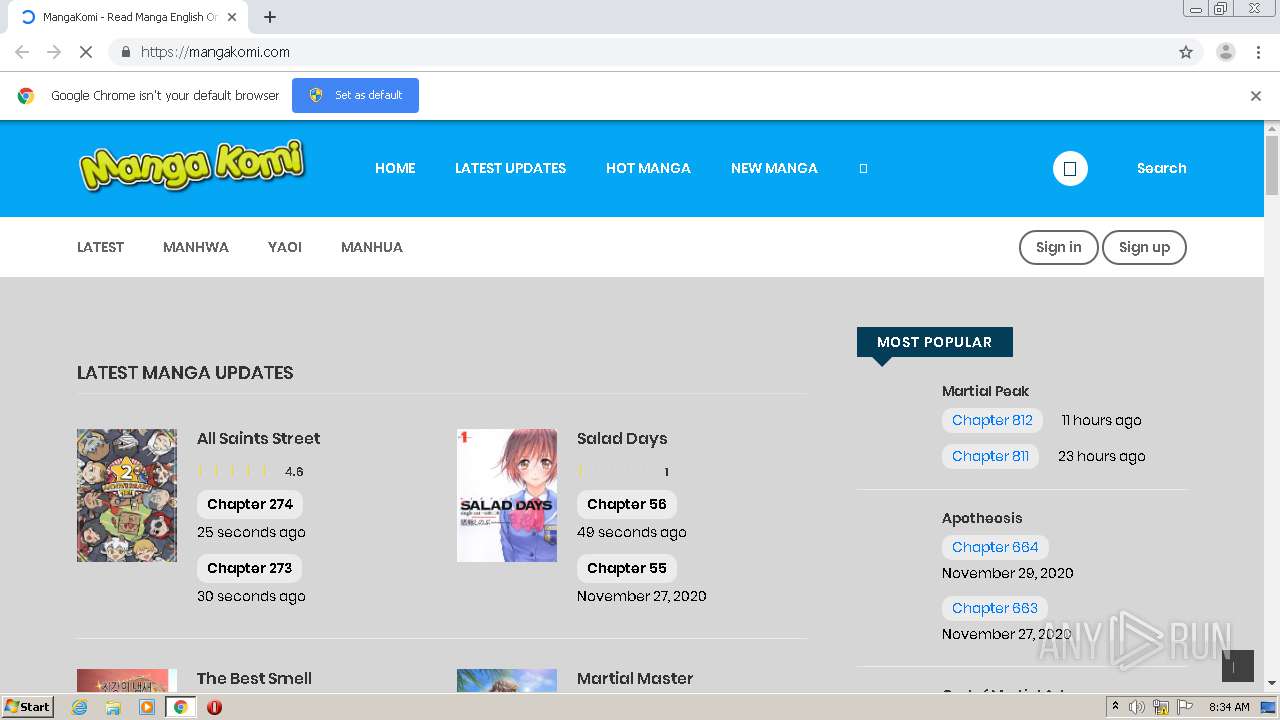Select the YAOI sub-menu tab
Image resolution: width=1280 pixels, height=720 pixels.
click(x=285, y=247)
